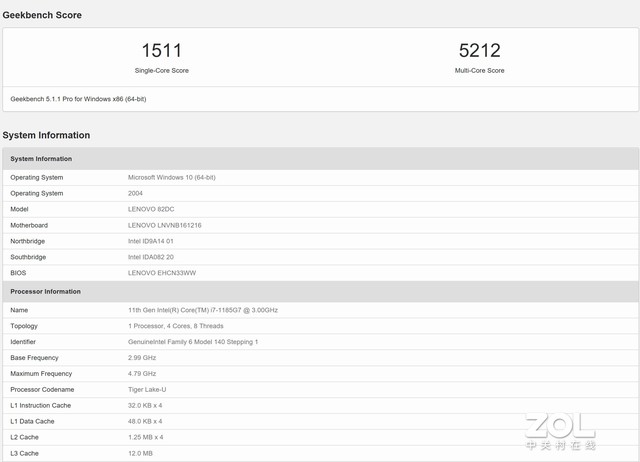
Task: Click the 'Topology' row label
Action: pos(24,326)
